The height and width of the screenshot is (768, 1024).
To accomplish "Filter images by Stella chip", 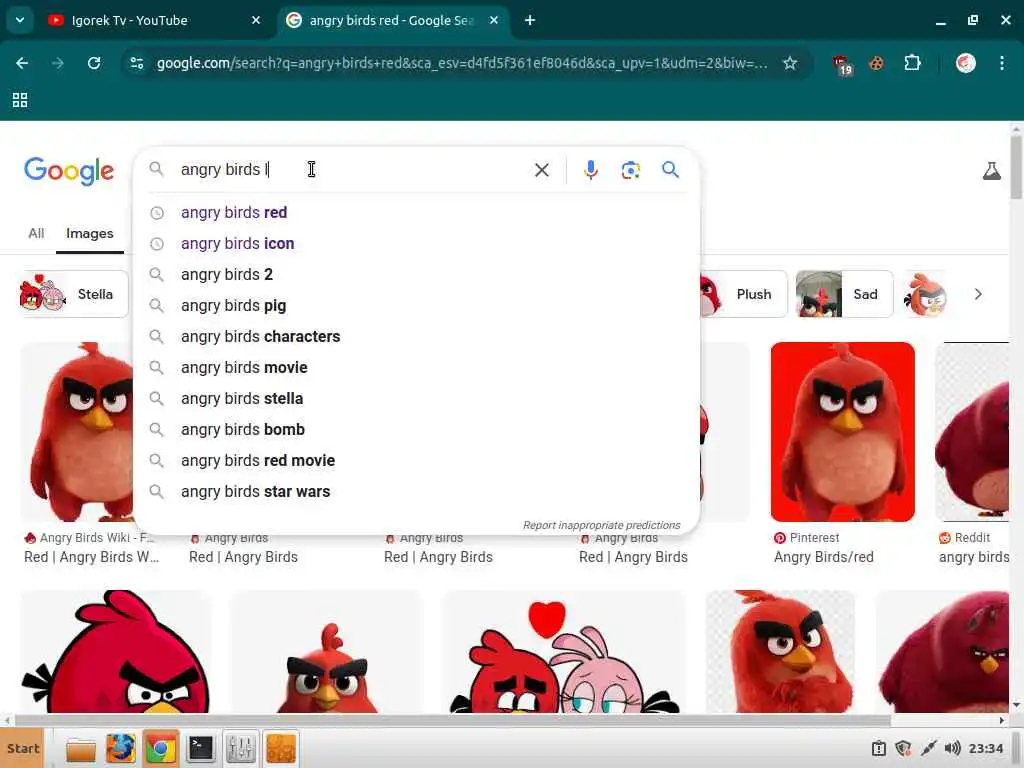I will (x=74, y=294).
